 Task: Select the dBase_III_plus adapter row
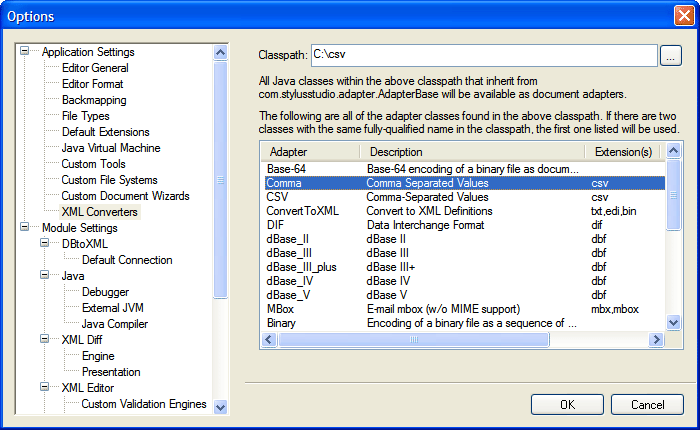463,267
